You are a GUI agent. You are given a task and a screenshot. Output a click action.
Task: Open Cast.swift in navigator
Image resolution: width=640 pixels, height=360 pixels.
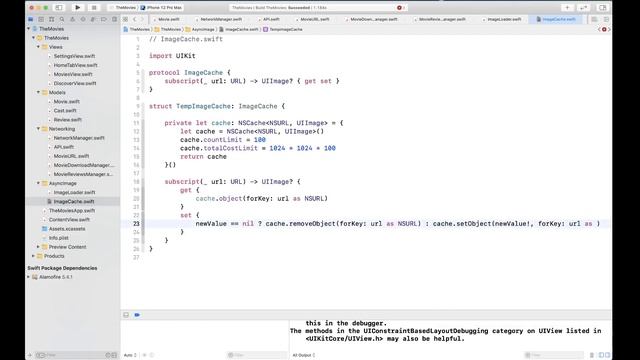coord(64,111)
